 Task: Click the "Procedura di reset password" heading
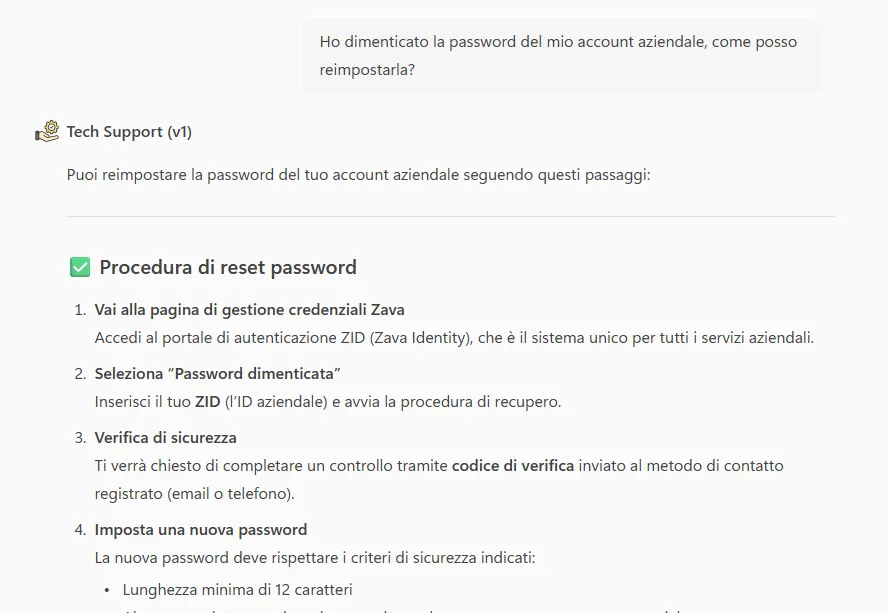(x=228, y=267)
